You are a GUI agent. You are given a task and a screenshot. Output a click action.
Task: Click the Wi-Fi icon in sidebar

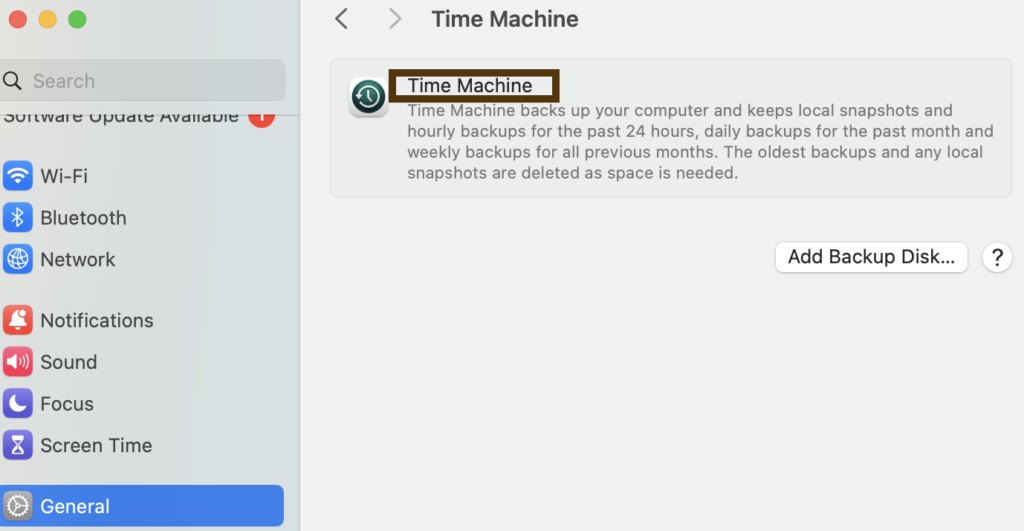pos(18,176)
